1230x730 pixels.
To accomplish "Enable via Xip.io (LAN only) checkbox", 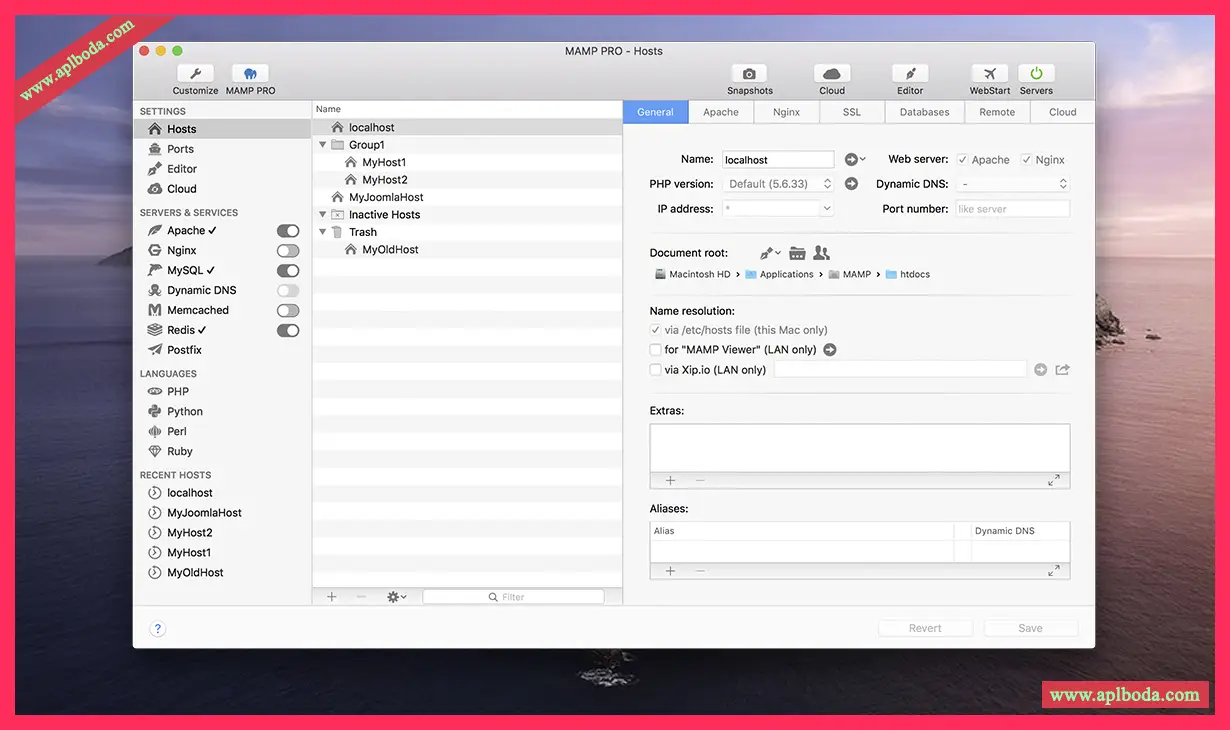I will [x=656, y=370].
